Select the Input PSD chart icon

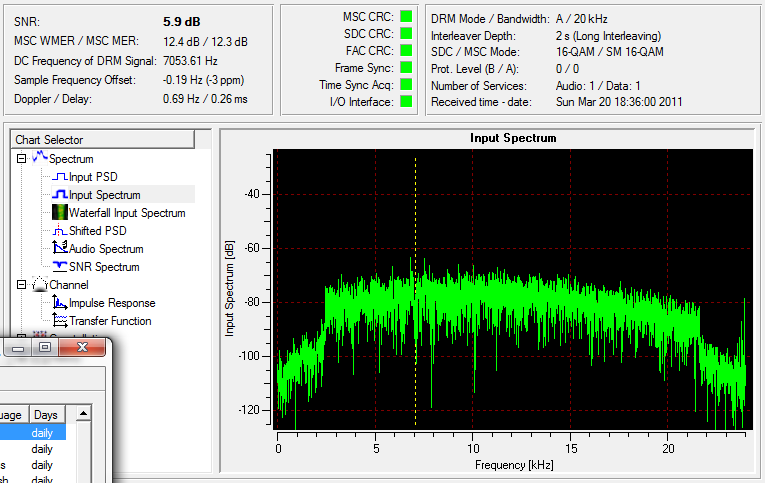59,177
